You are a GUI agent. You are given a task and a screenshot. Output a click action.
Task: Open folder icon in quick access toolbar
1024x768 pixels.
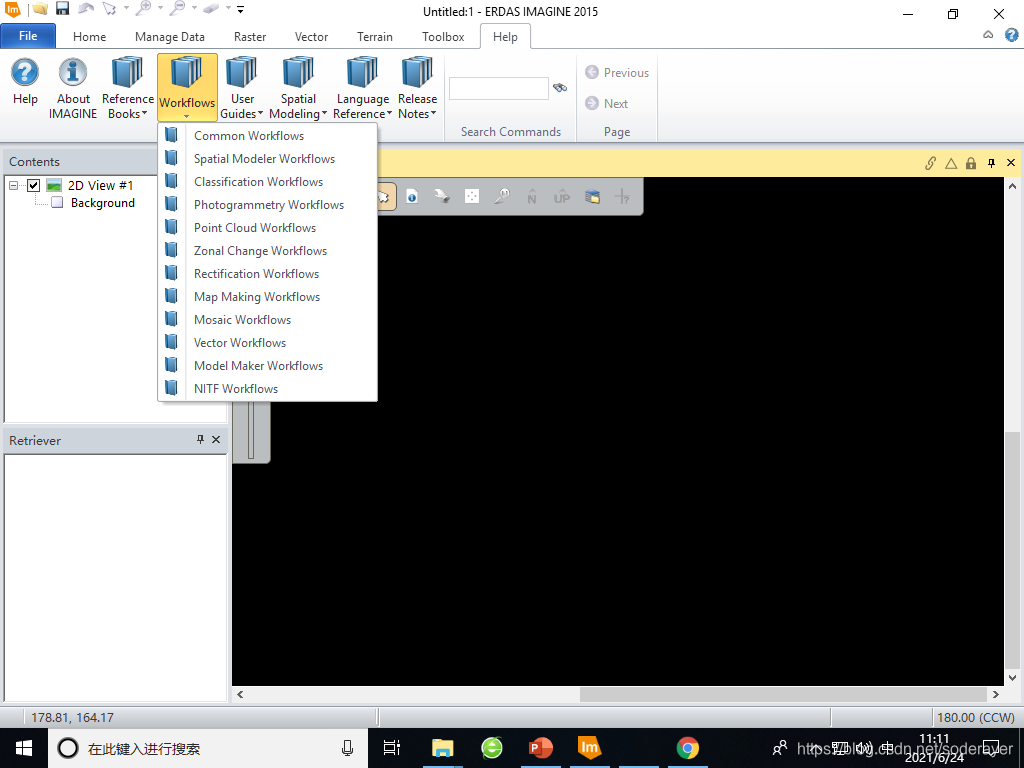pyautogui.click(x=40, y=9)
